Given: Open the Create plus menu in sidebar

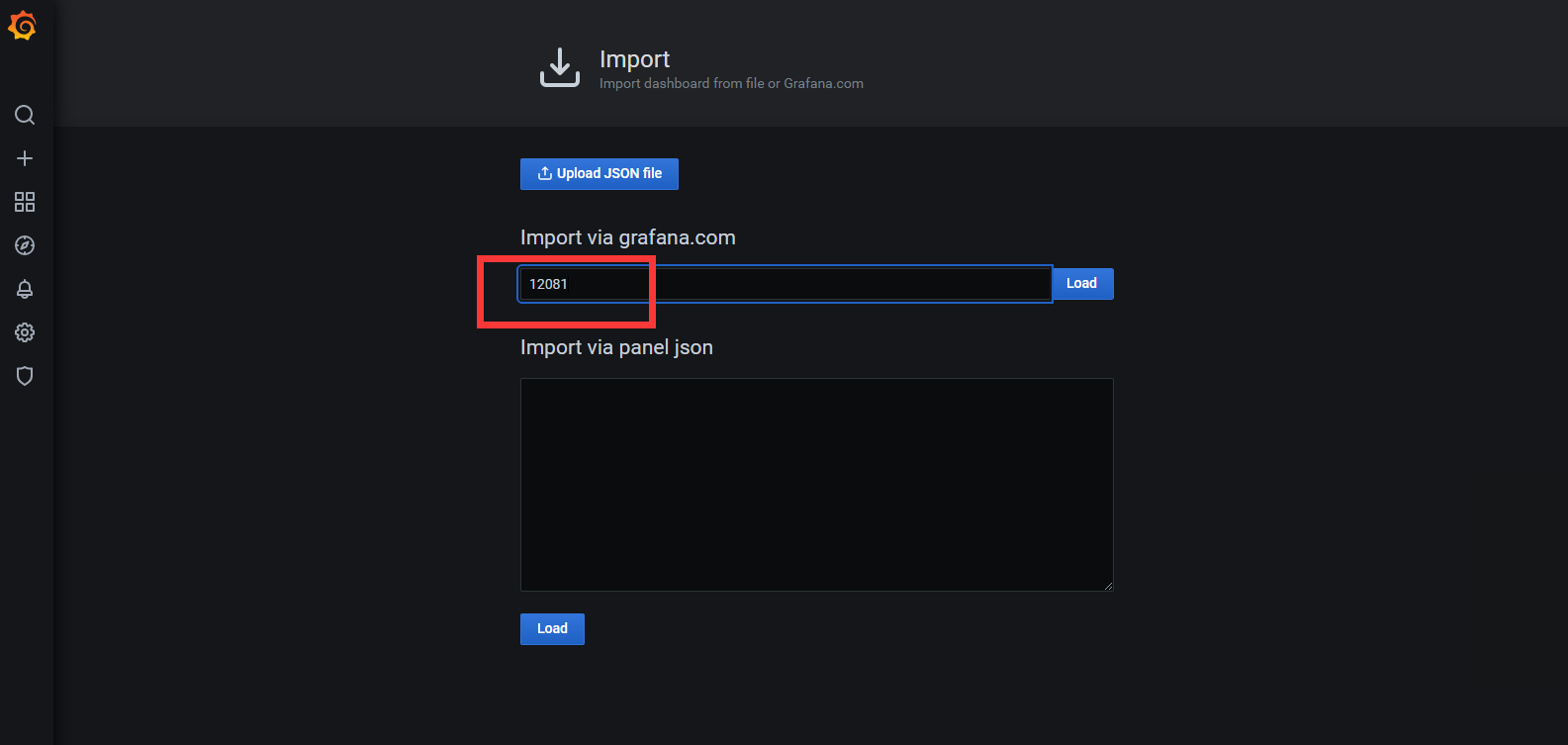Looking at the screenshot, I should click(x=25, y=158).
